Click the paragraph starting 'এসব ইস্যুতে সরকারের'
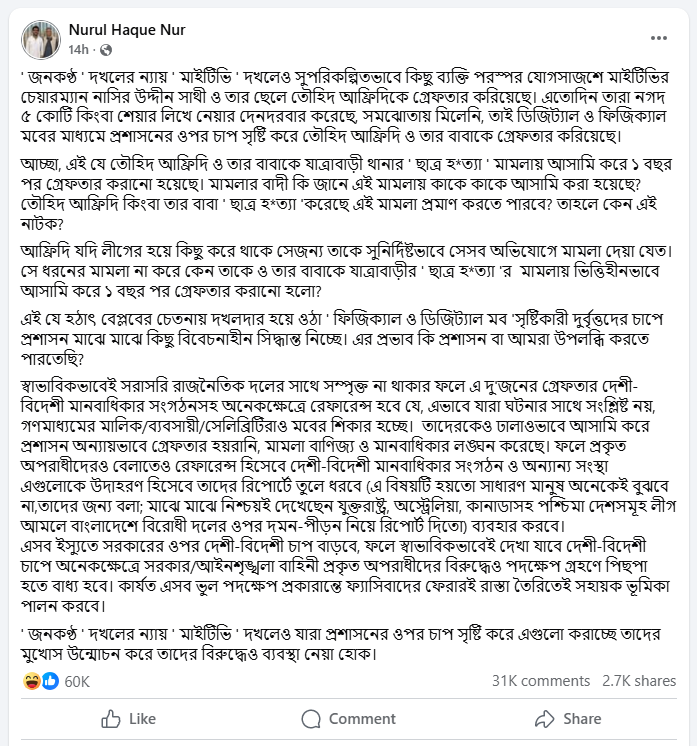Image resolution: width=697 pixels, height=746 pixels. click(x=345, y=576)
